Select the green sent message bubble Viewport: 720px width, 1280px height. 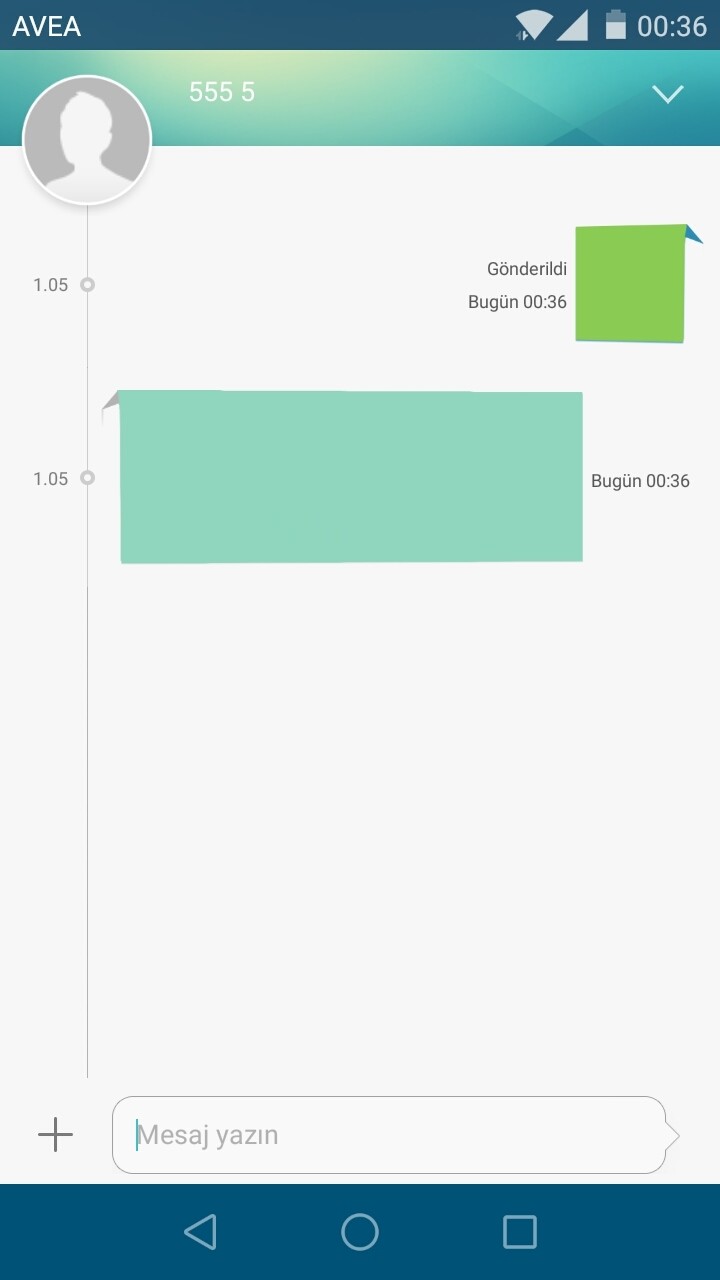tap(632, 283)
